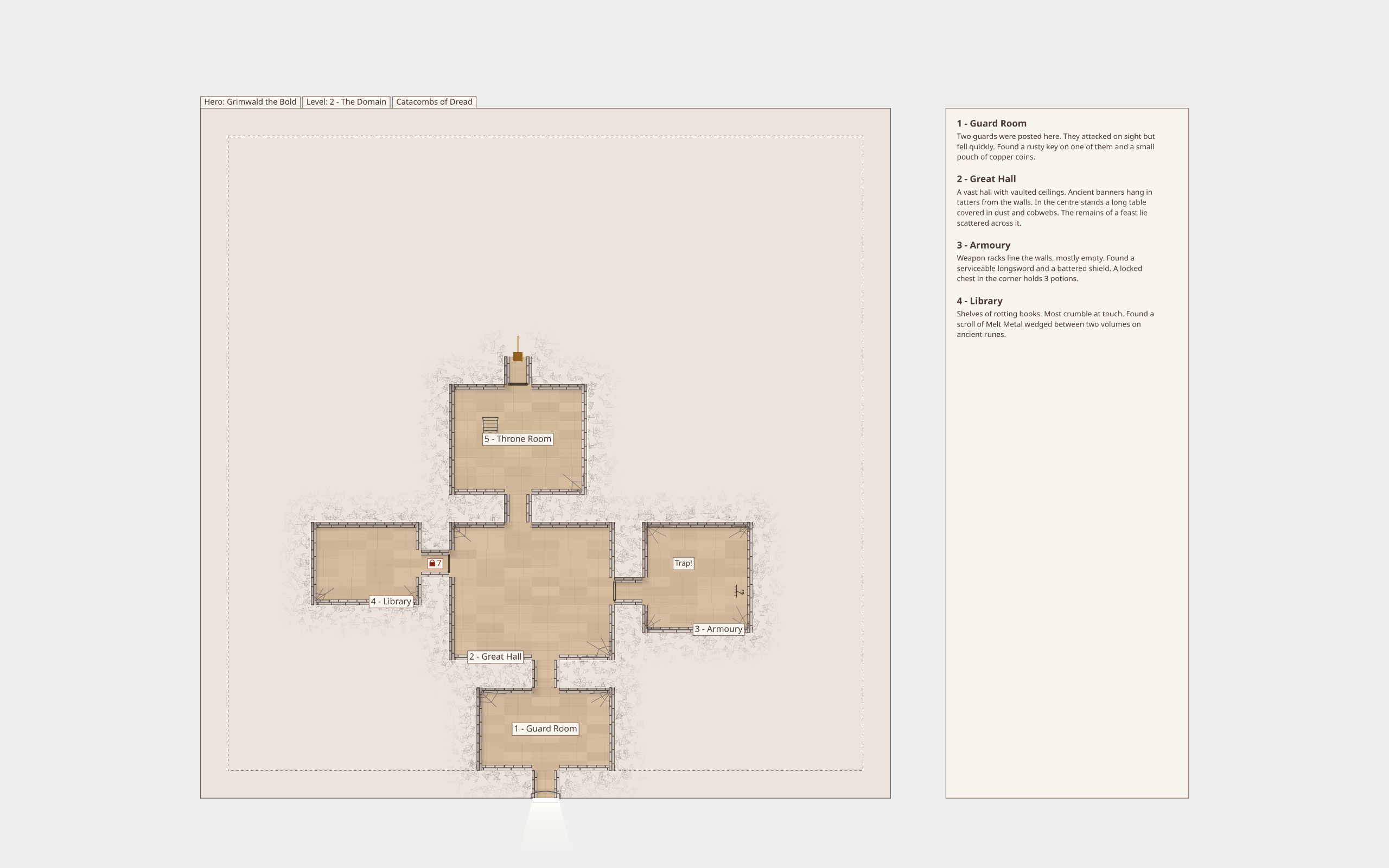Click the dark door atop the Throne Room
Screen dimensions: 1389x868
point(518,384)
